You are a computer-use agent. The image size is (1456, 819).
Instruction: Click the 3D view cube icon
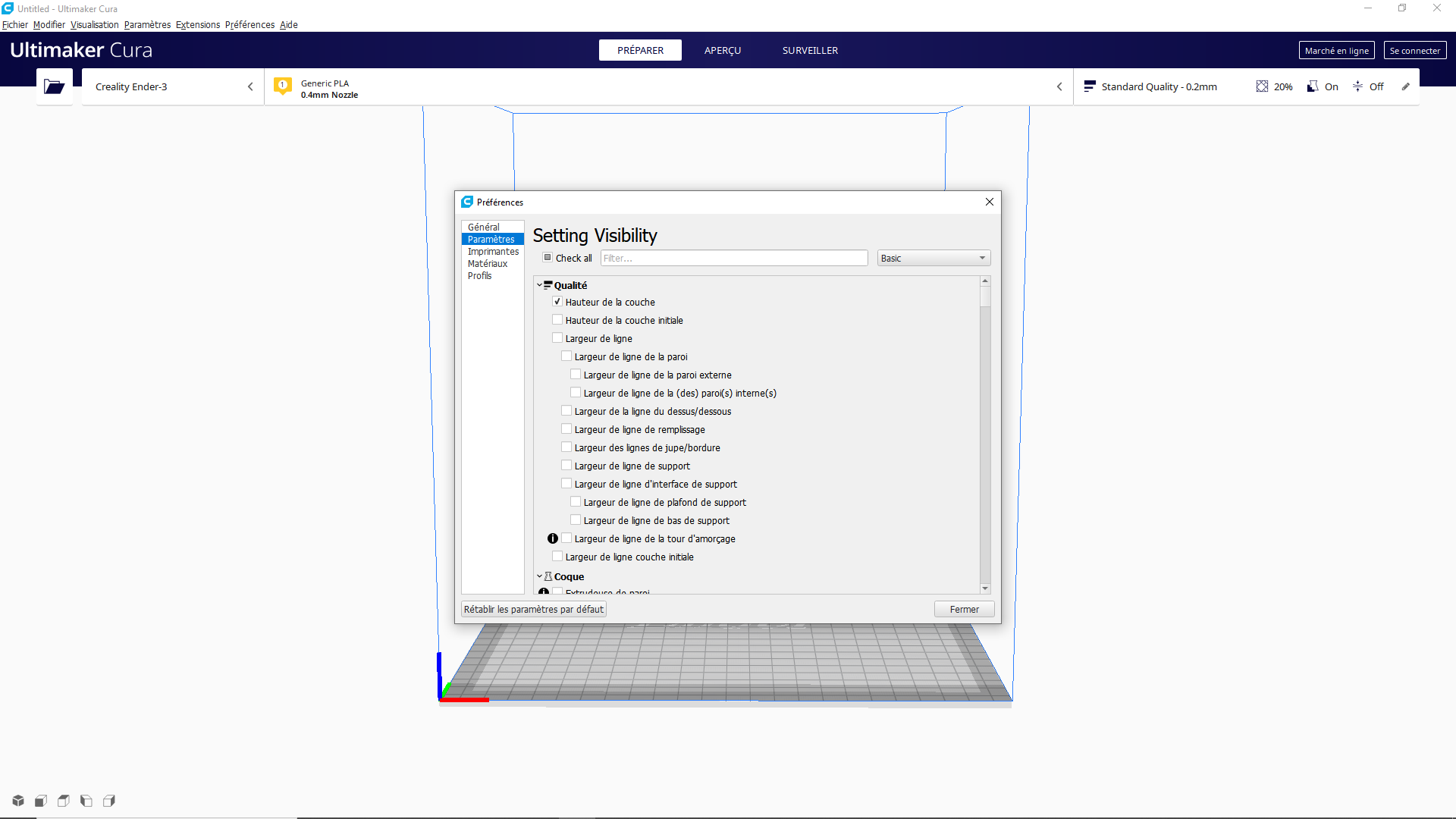pyautogui.click(x=18, y=801)
